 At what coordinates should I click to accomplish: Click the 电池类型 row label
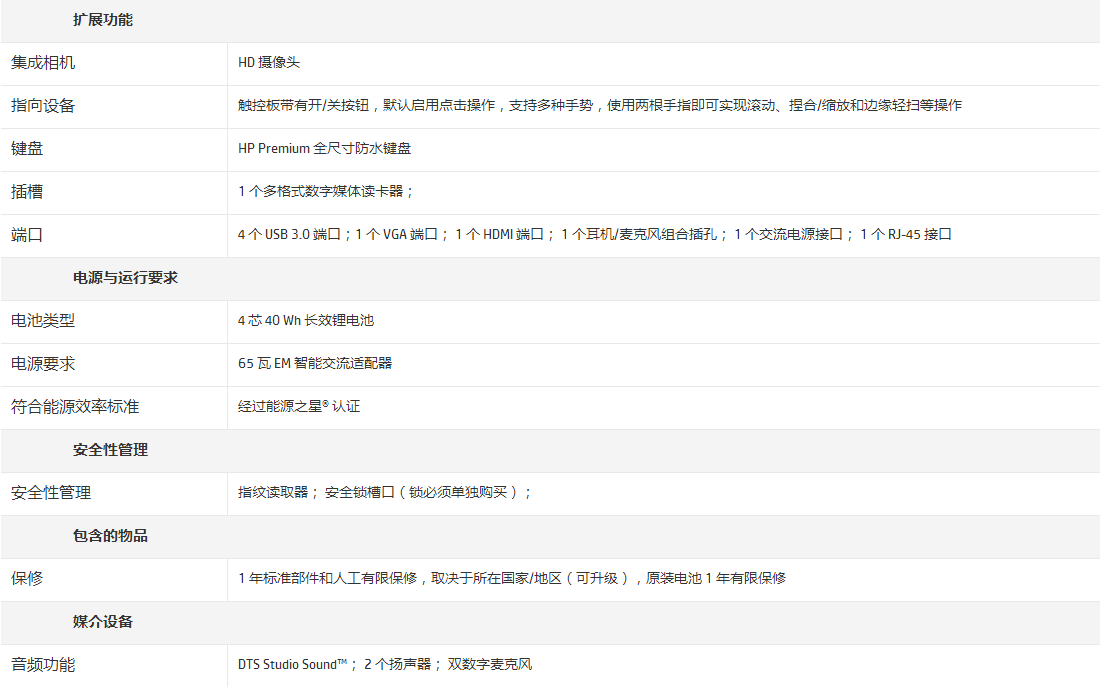pos(43,321)
